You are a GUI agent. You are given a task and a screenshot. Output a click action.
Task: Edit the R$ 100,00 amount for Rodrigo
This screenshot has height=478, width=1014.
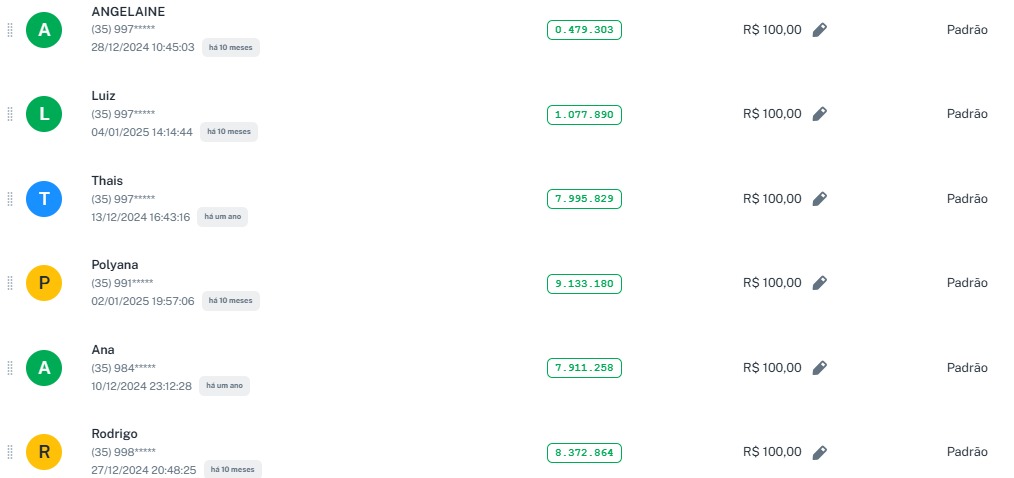(820, 452)
